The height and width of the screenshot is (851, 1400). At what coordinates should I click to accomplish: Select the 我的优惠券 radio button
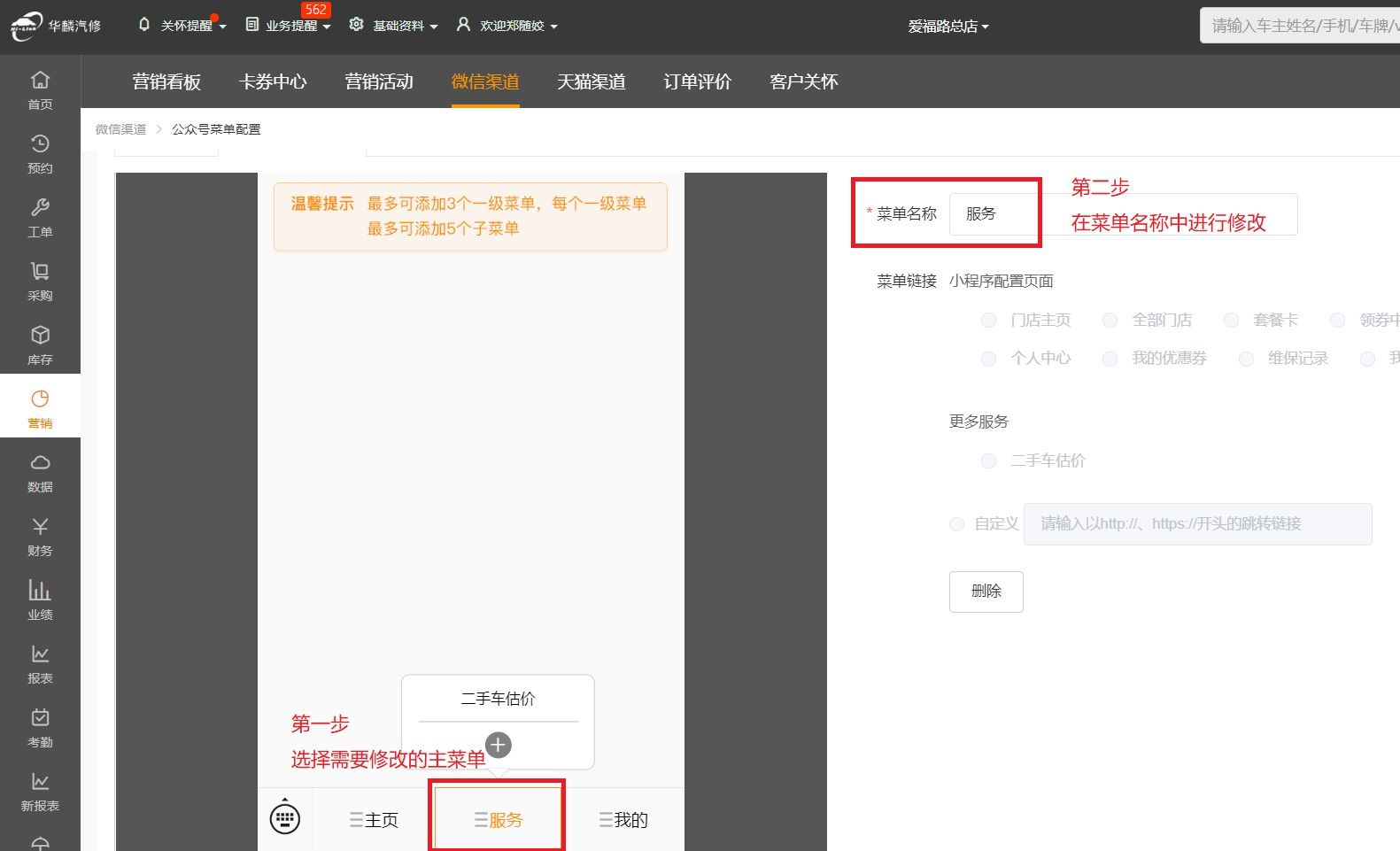click(1110, 359)
